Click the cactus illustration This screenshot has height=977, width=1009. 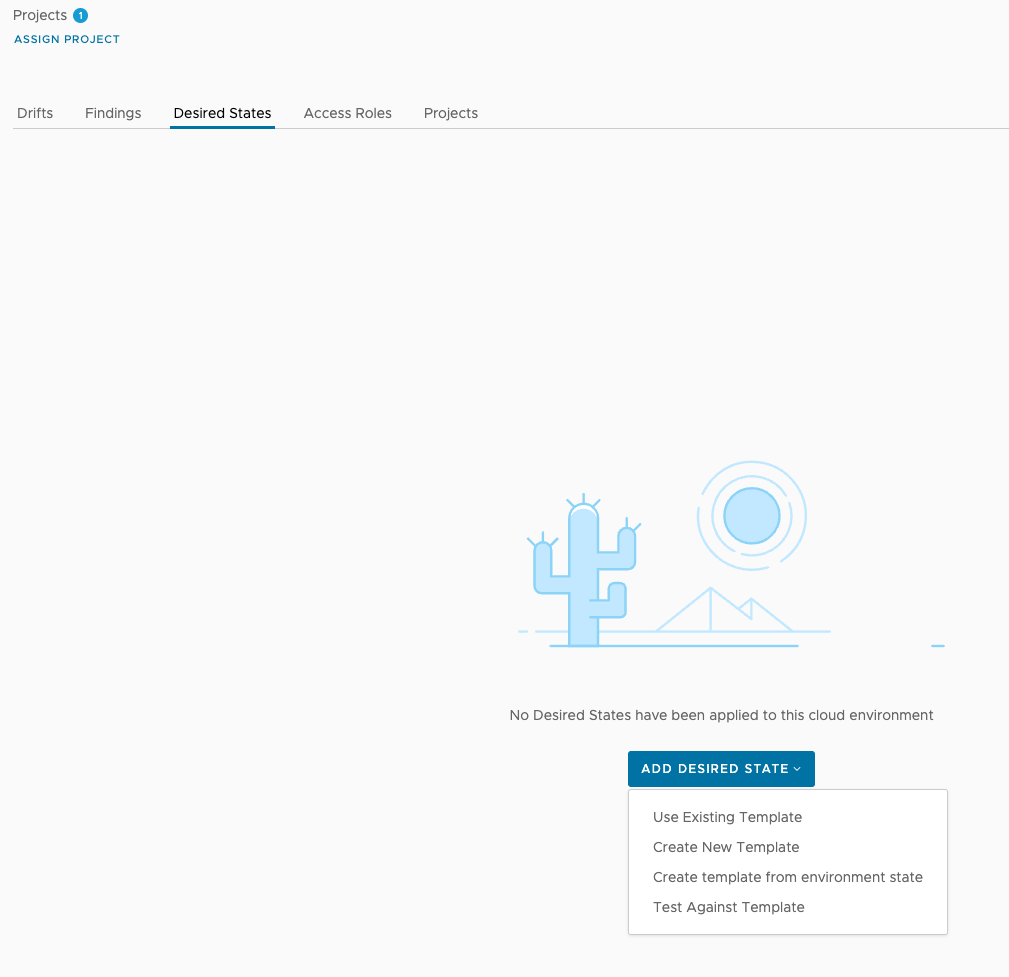[584, 570]
